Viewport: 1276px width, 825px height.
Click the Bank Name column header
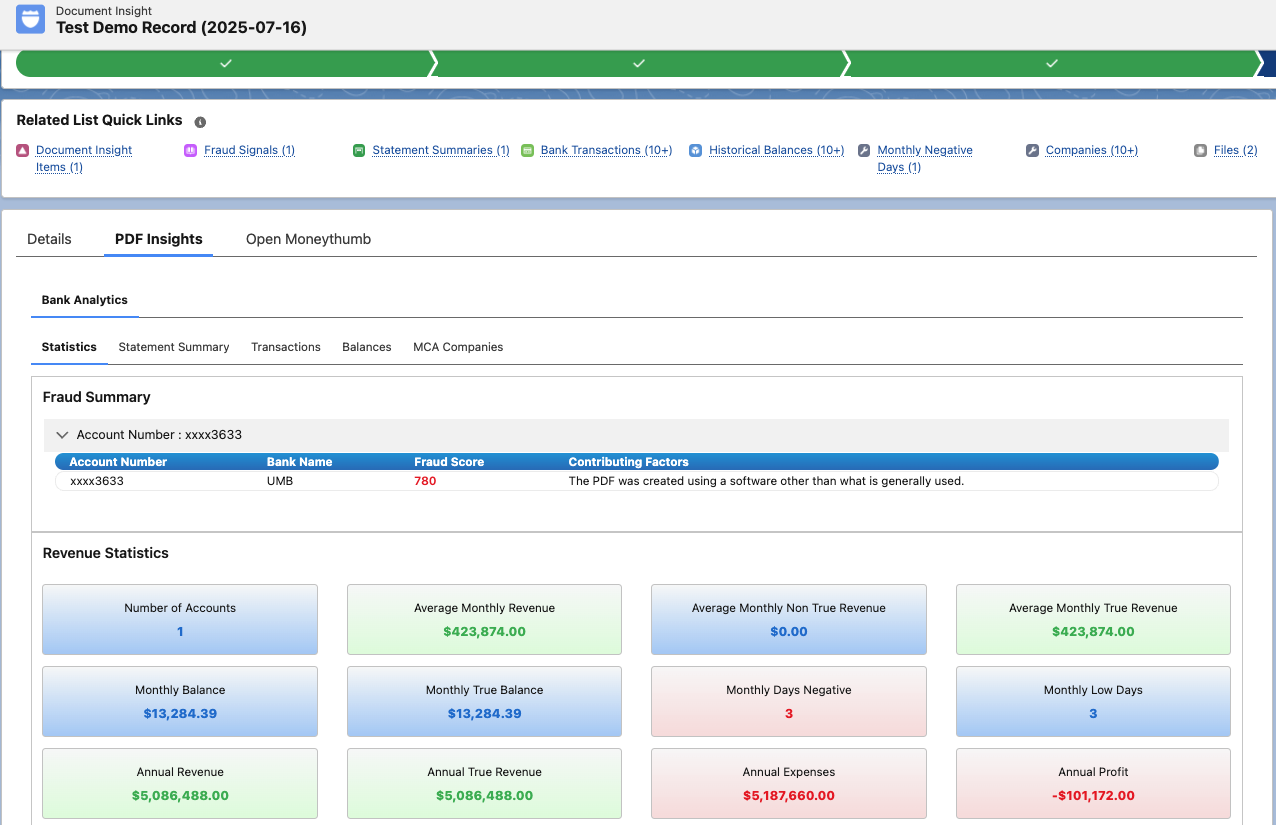pyautogui.click(x=299, y=462)
